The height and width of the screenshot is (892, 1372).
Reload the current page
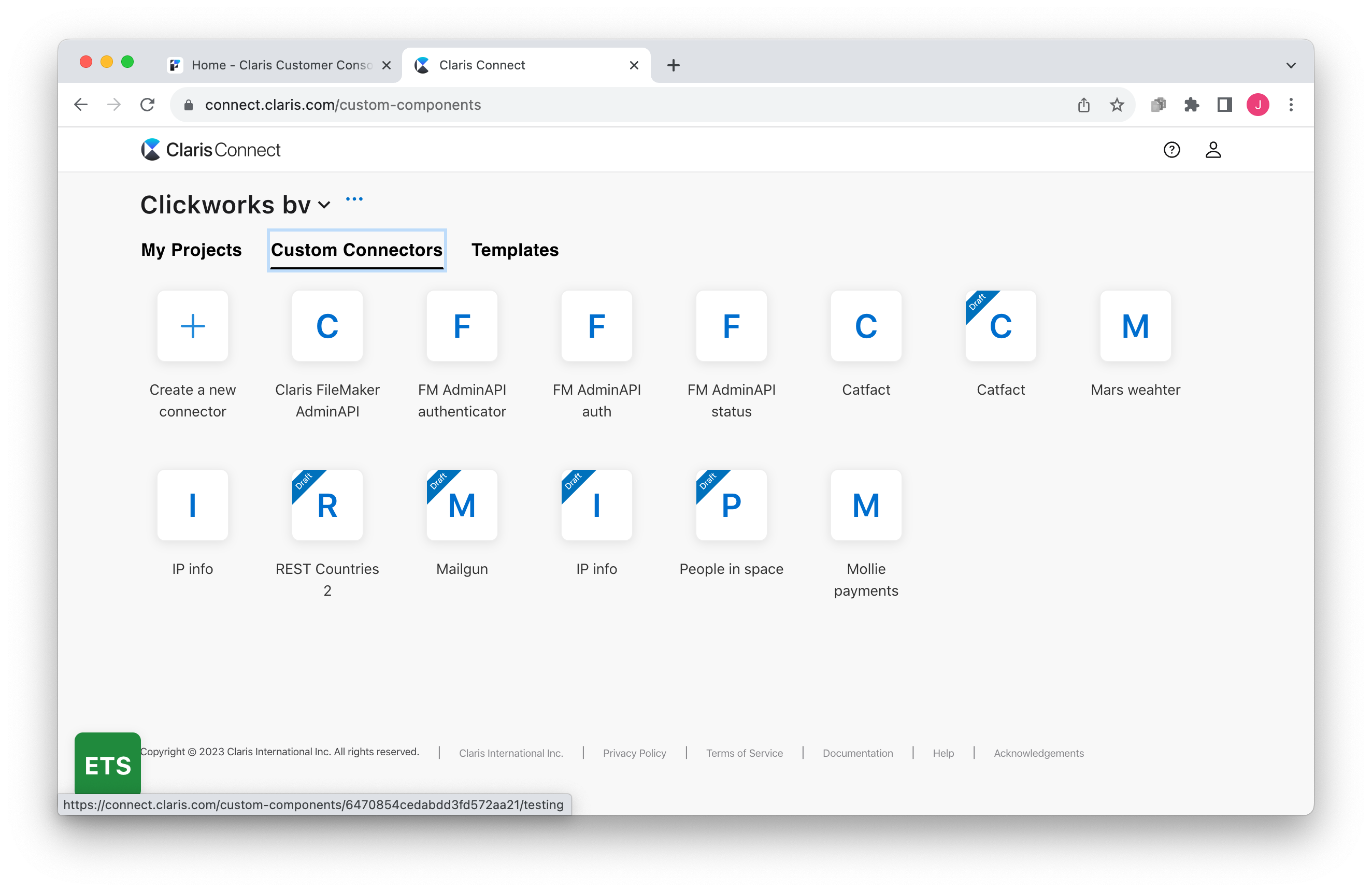click(x=148, y=105)
